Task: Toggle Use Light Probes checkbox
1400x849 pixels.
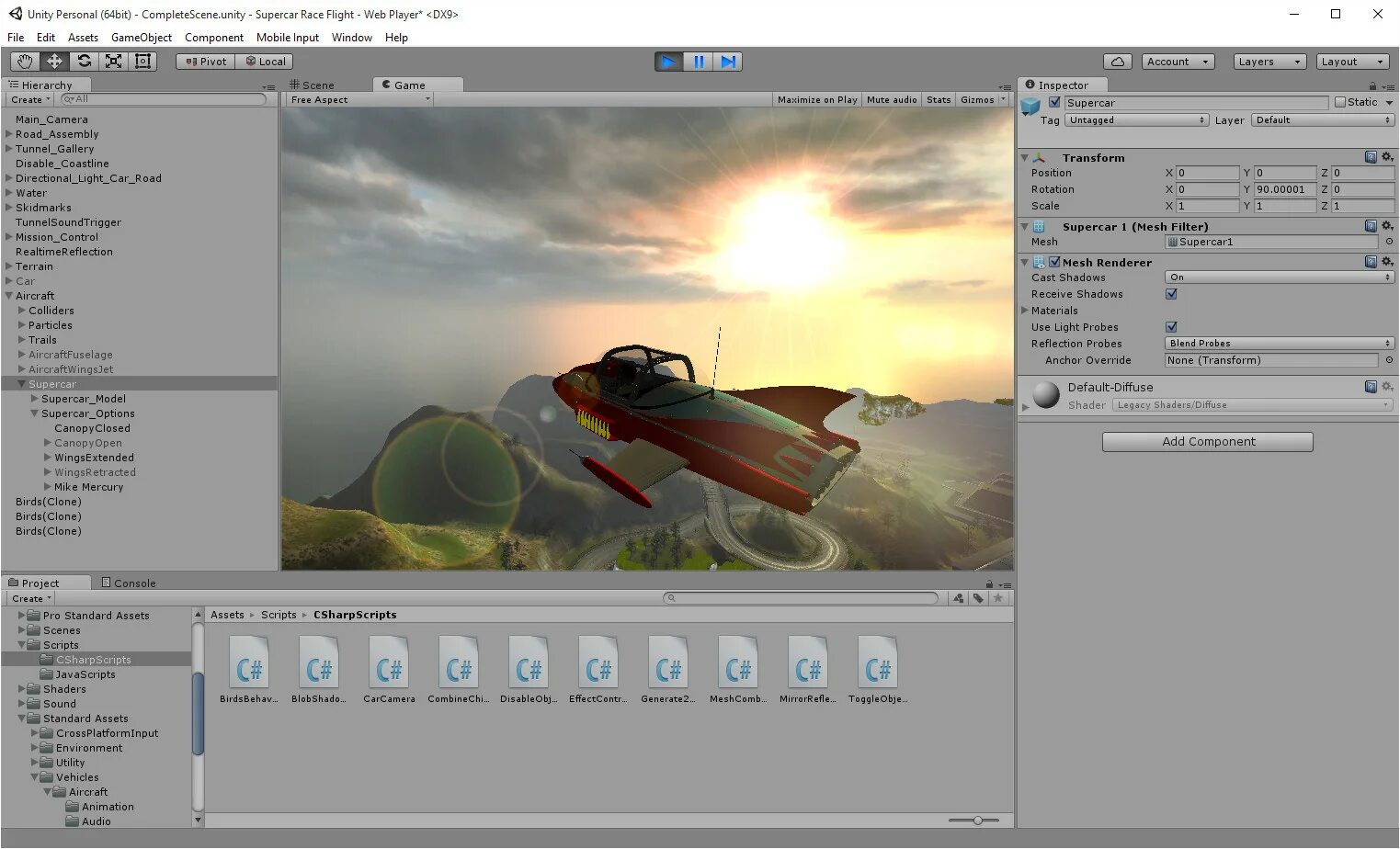Action: click(1171, 327)
